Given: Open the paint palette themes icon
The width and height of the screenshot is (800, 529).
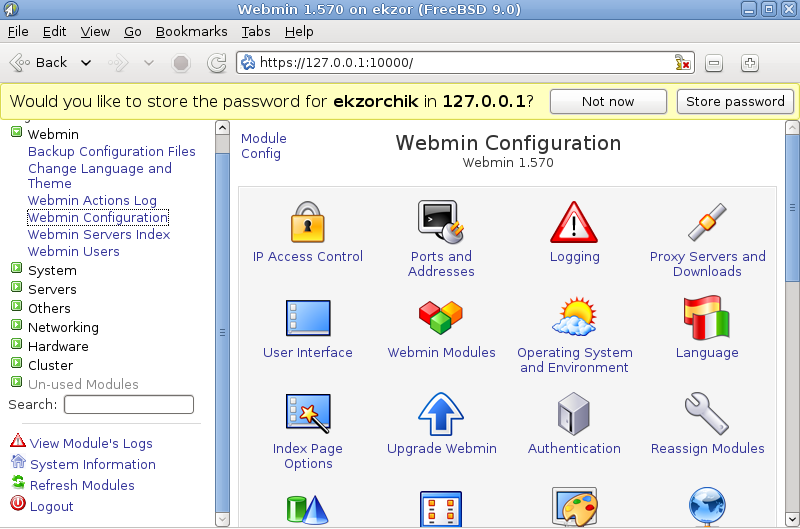Looking at the screenshot, I should [574, 507].
